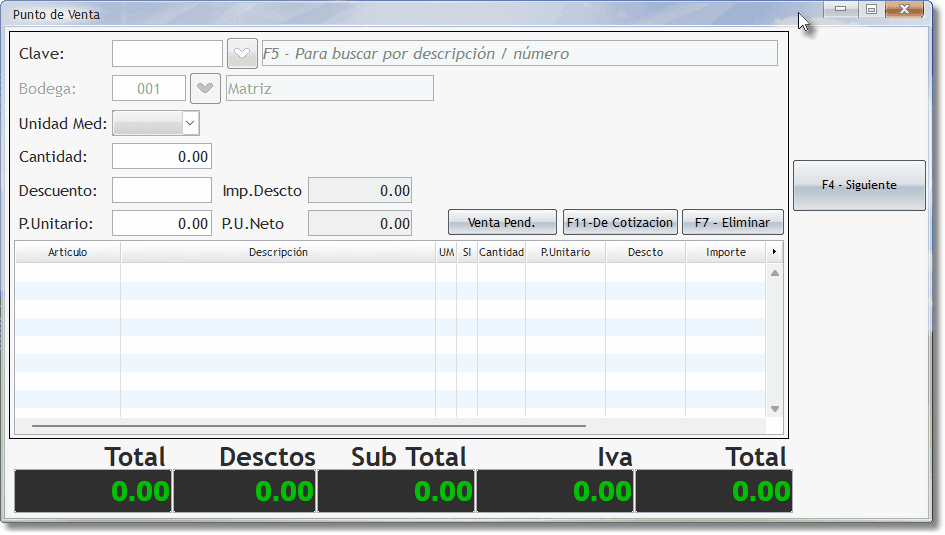Click the F11-De Cotizacion button

(620, 222)
